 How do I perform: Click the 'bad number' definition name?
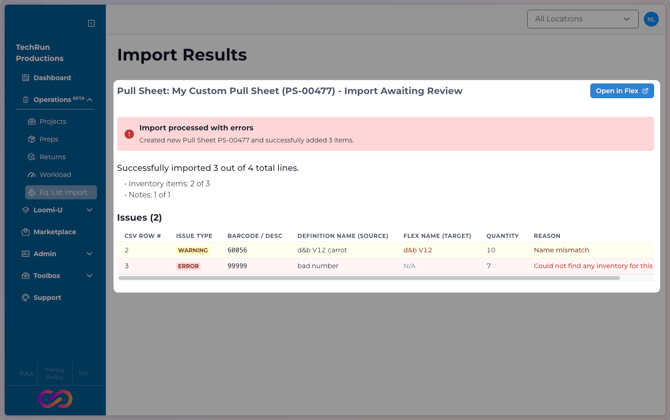318,266
